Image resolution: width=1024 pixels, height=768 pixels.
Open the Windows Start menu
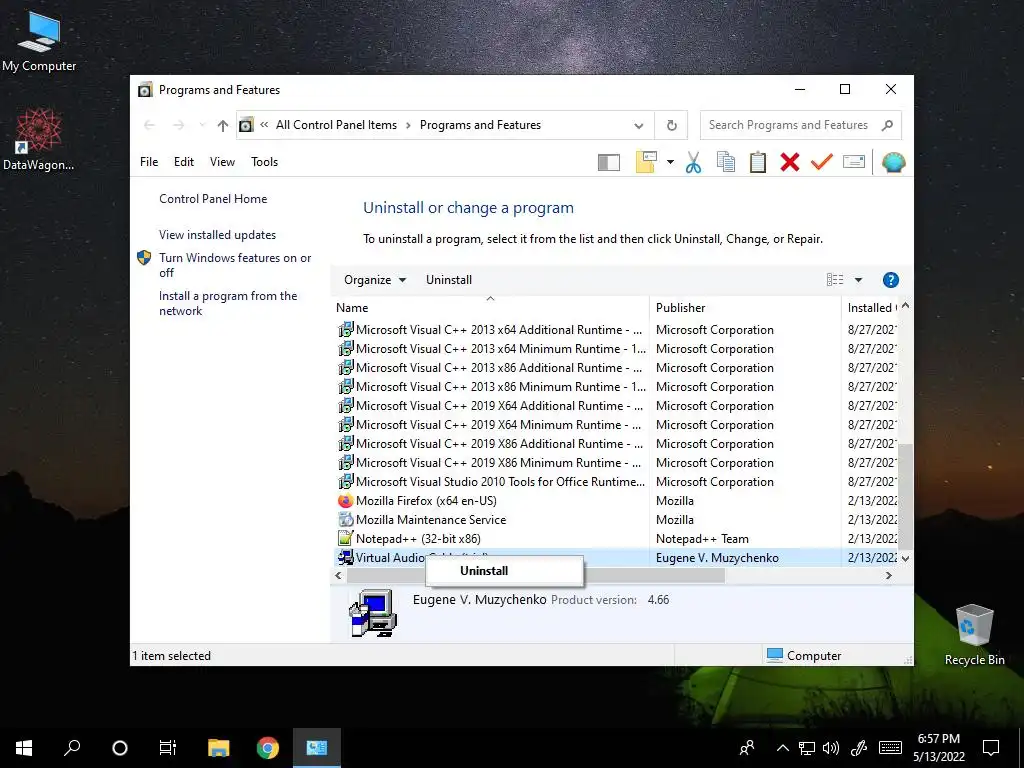click(x=24, y=748)
